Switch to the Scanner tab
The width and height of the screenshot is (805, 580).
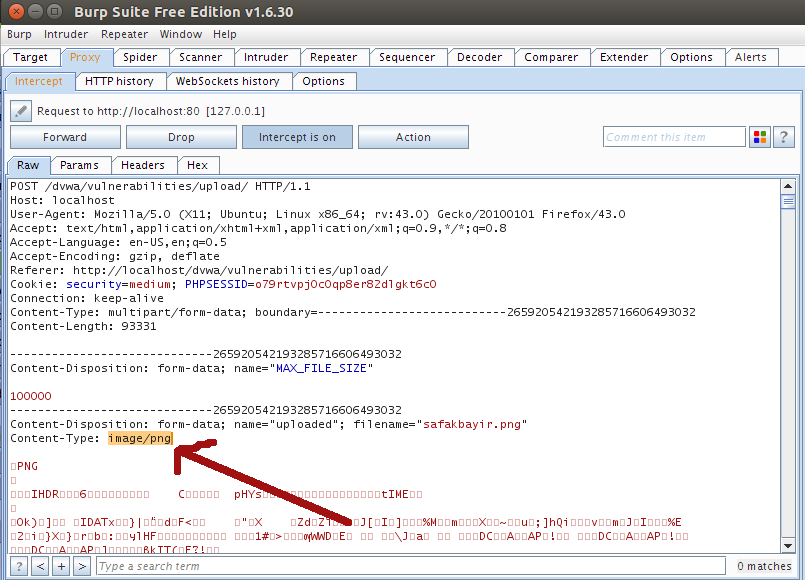201,57
